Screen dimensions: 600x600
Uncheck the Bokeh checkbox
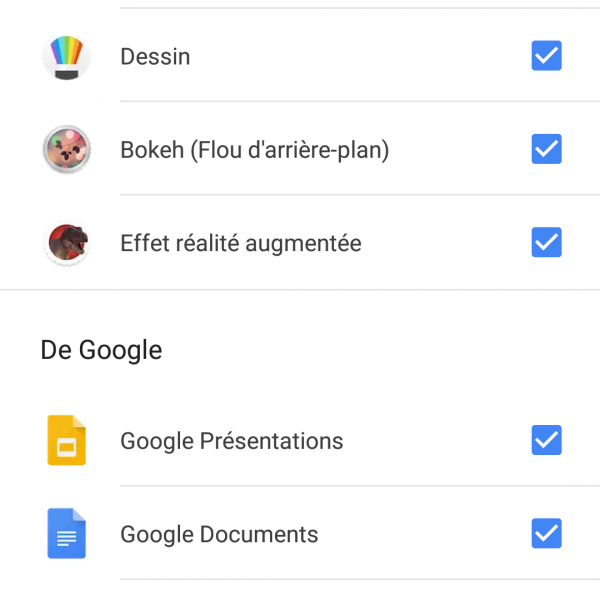tap(546, 149)
